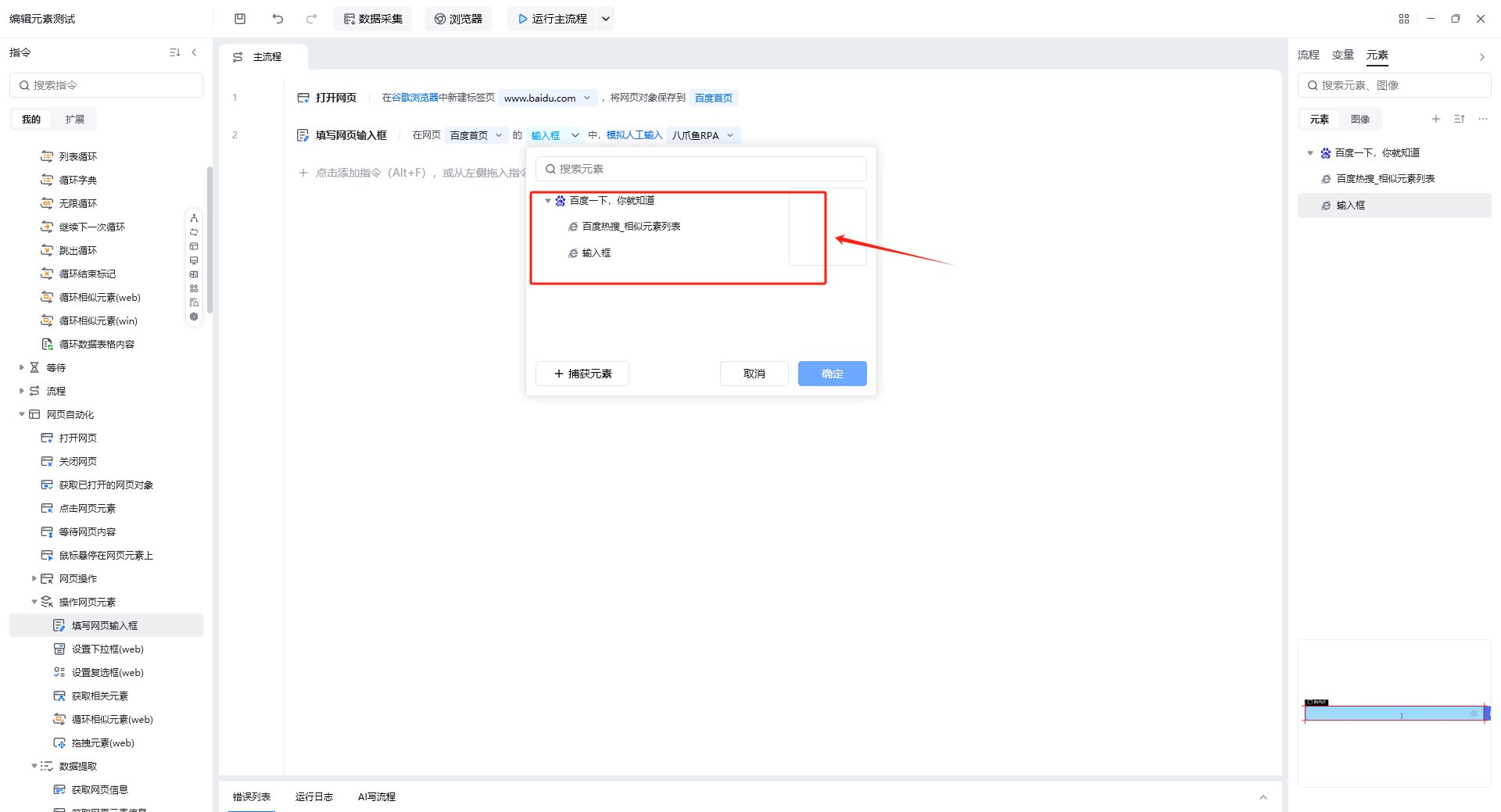Run the main flow with 运行主流程
Viewport: 1501px width, 812px height.
(x=553, y=19)
